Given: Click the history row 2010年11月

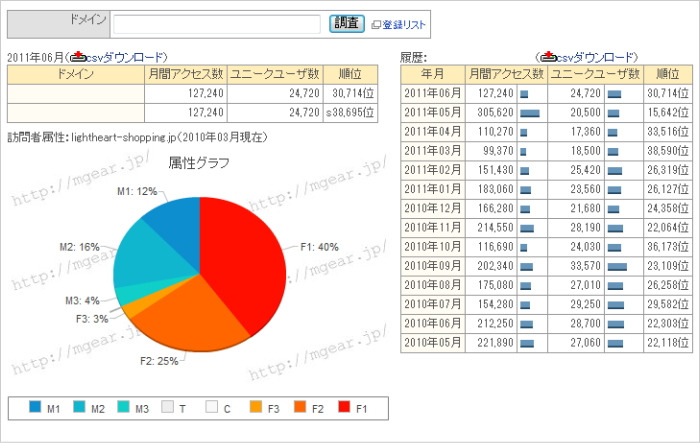Looking at the screenshot, I should (x=546, y=228).
